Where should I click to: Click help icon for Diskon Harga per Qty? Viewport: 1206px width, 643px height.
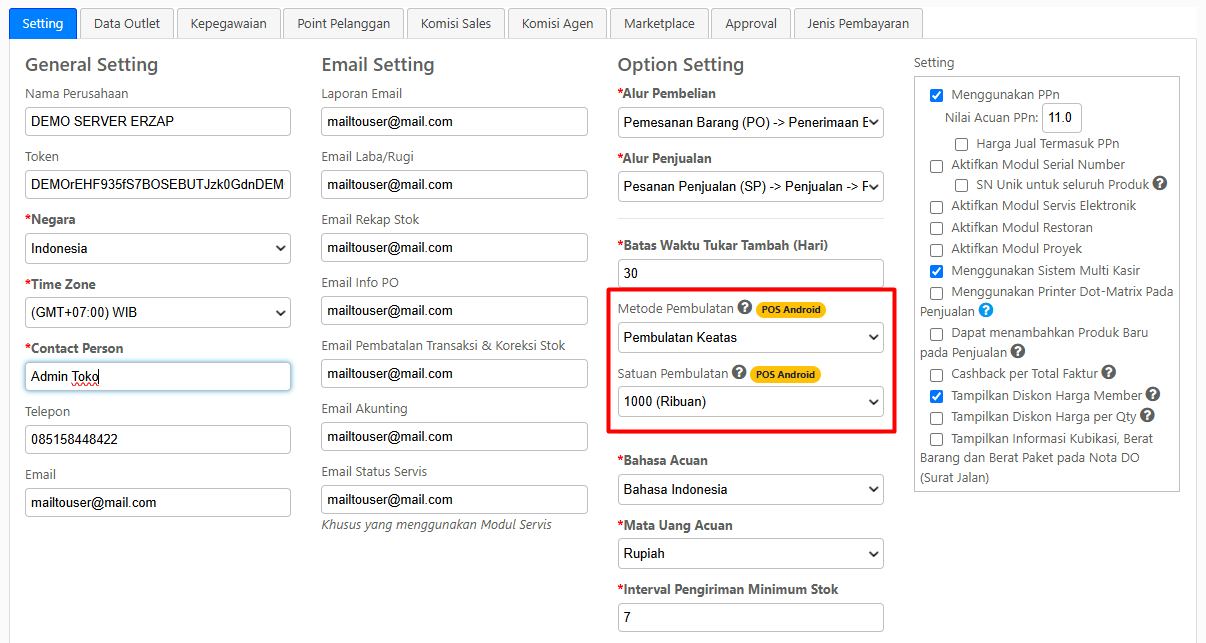tap(1147, 416)
